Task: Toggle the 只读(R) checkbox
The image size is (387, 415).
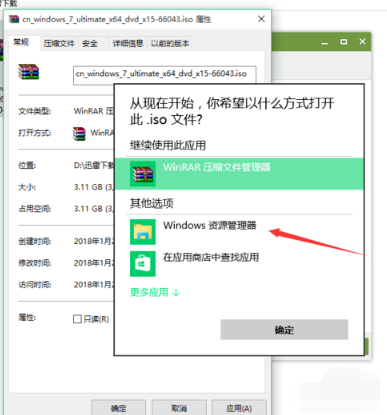Action: pos(77,319)
